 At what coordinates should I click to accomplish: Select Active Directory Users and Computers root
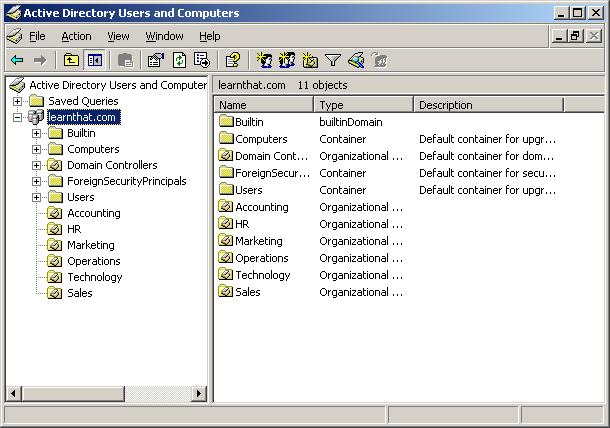click(118, 85)
